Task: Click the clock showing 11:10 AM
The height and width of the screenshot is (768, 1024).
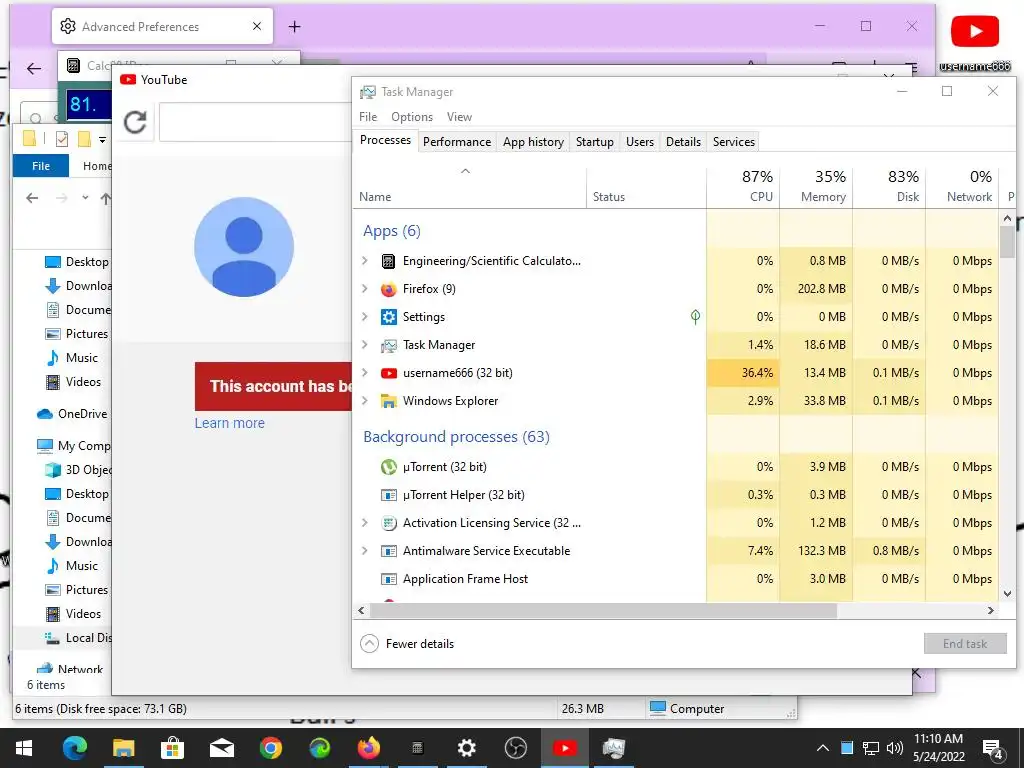Action: pyautogui.click(x=938, y=739)
